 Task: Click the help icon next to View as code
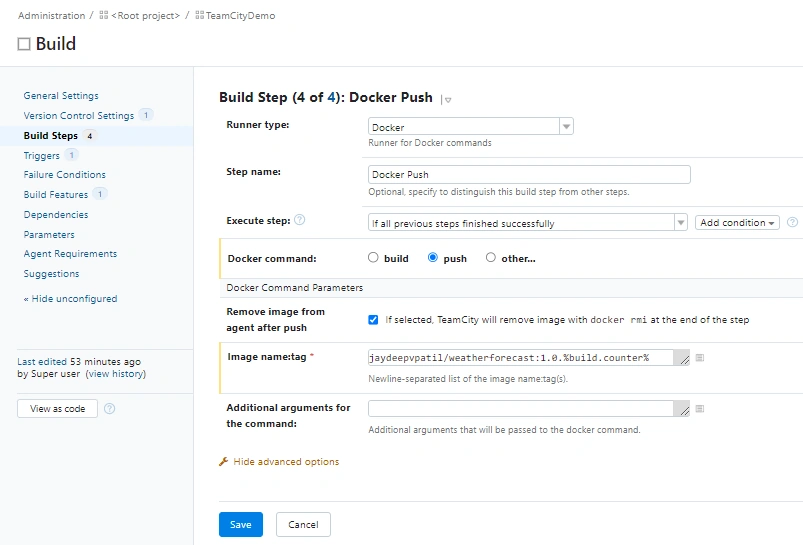coord(110,408)
